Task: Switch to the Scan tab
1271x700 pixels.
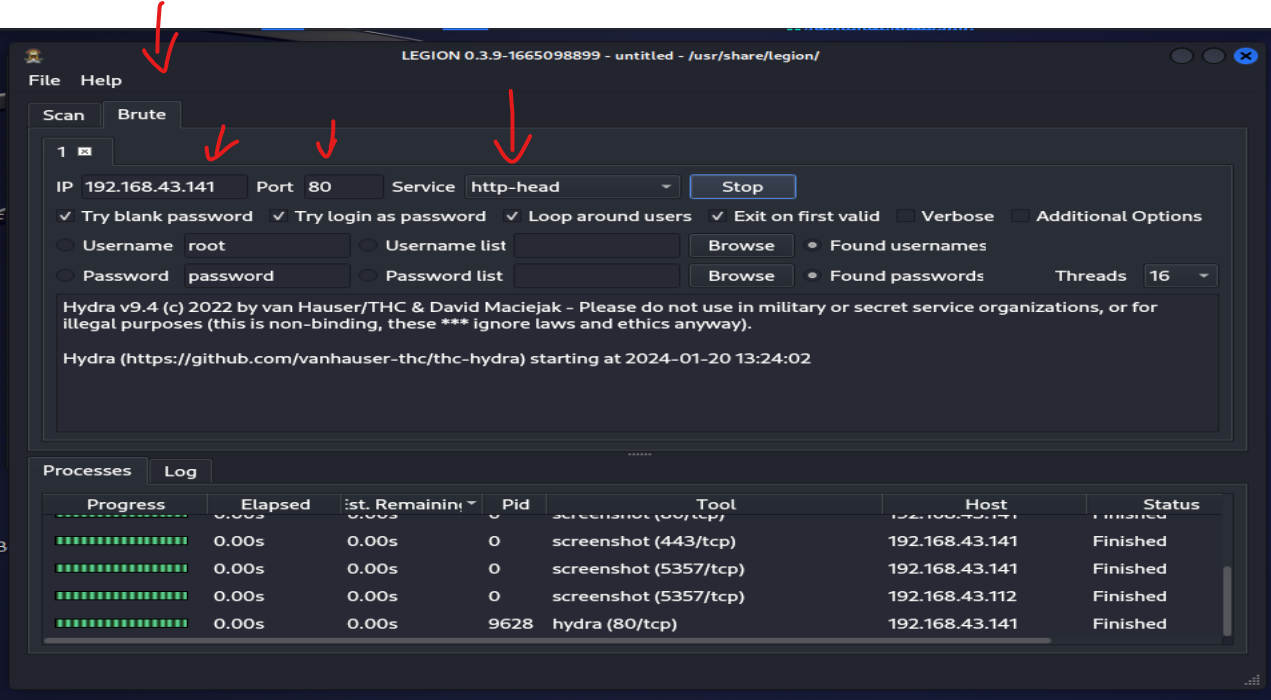Action: pos(63,115)
